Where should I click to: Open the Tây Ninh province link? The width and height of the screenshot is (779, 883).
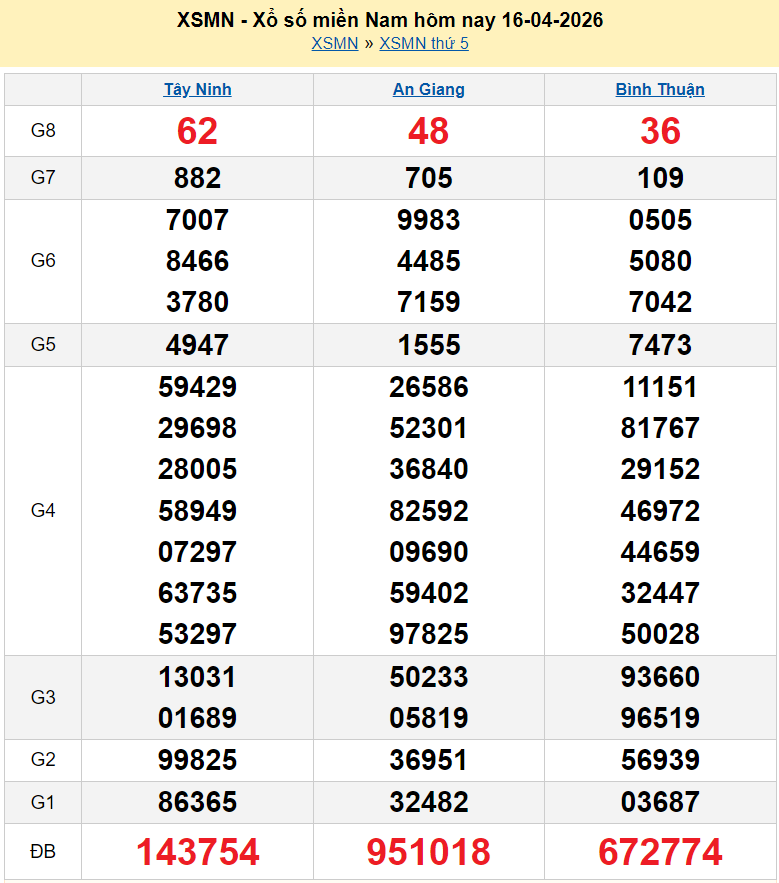click(197, 89)
